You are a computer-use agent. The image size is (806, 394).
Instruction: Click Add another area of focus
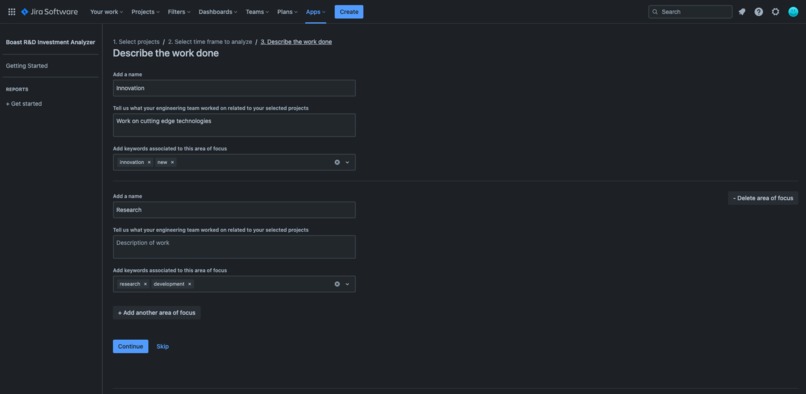tap(157, 313)
